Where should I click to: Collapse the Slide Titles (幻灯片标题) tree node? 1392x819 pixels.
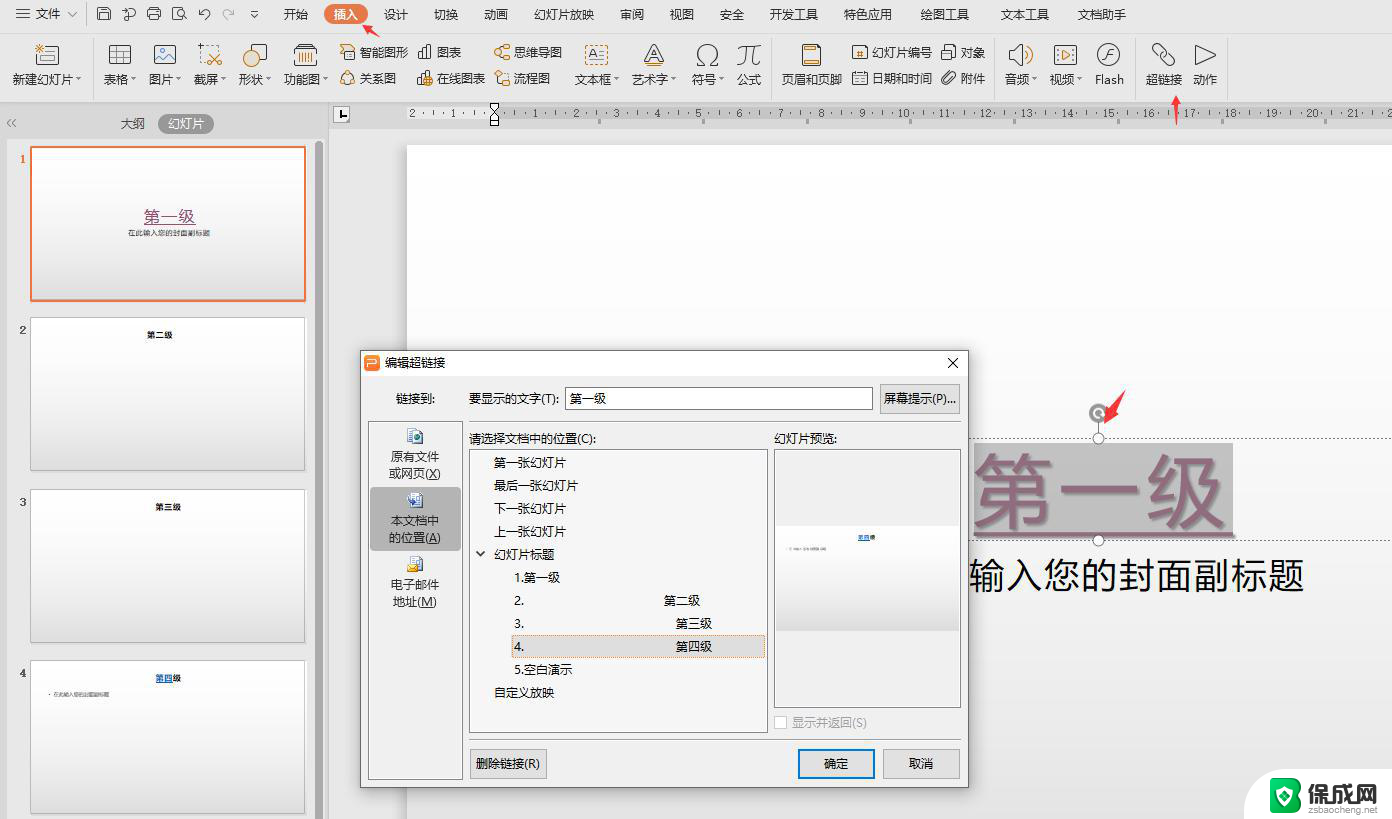[481, 554]
